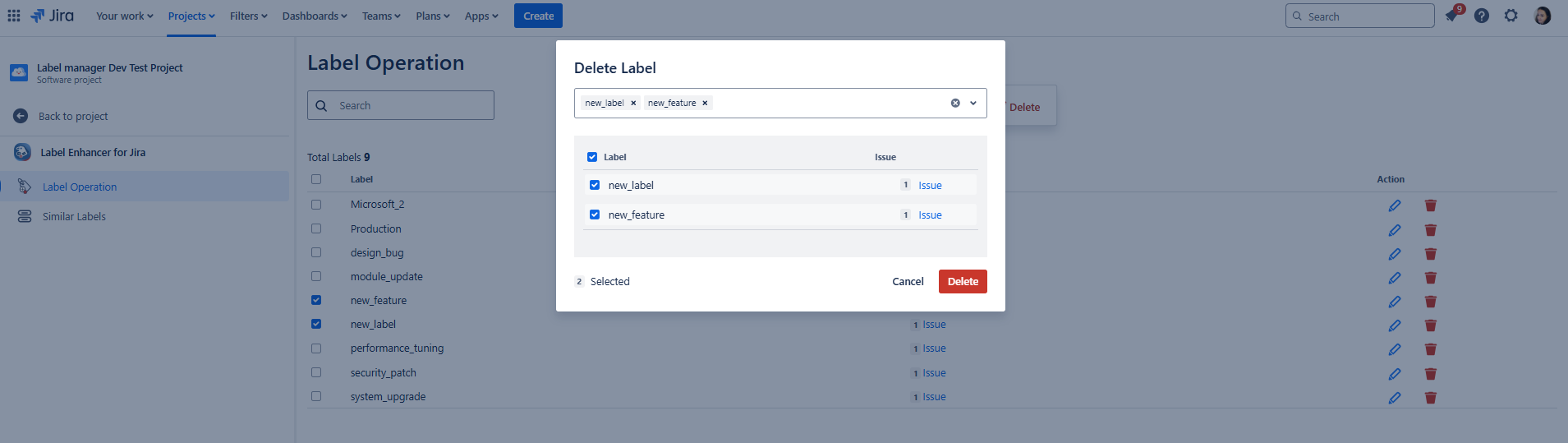Focus the top Jira search box
1568x443 pixels.
pos(1360,16)
